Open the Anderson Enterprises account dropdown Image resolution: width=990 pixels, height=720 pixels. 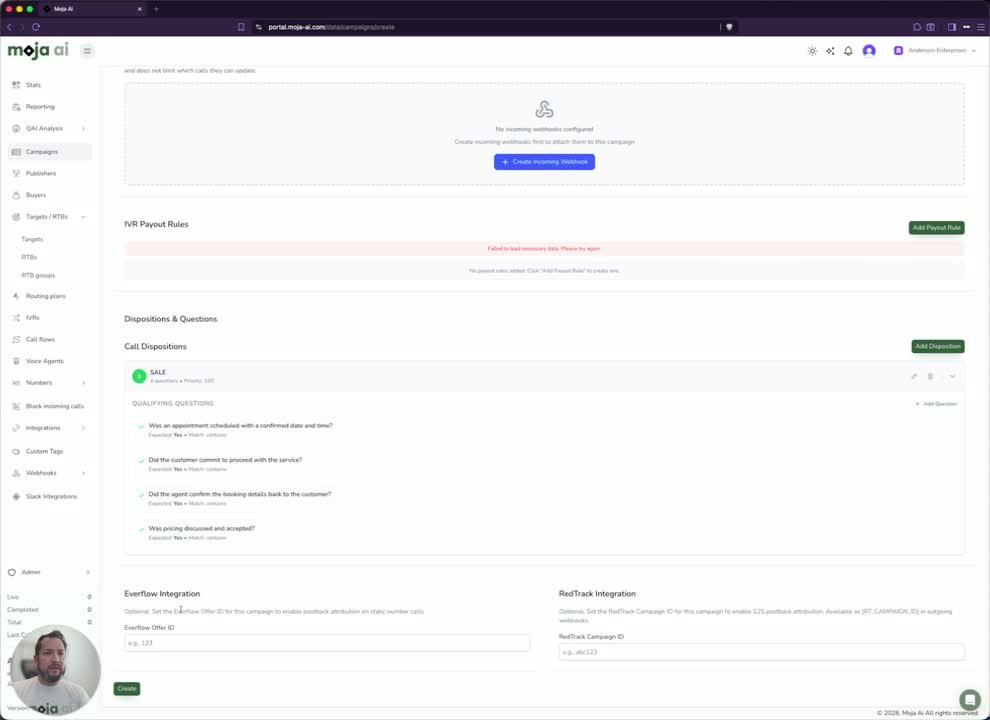[x=935, y=51]
